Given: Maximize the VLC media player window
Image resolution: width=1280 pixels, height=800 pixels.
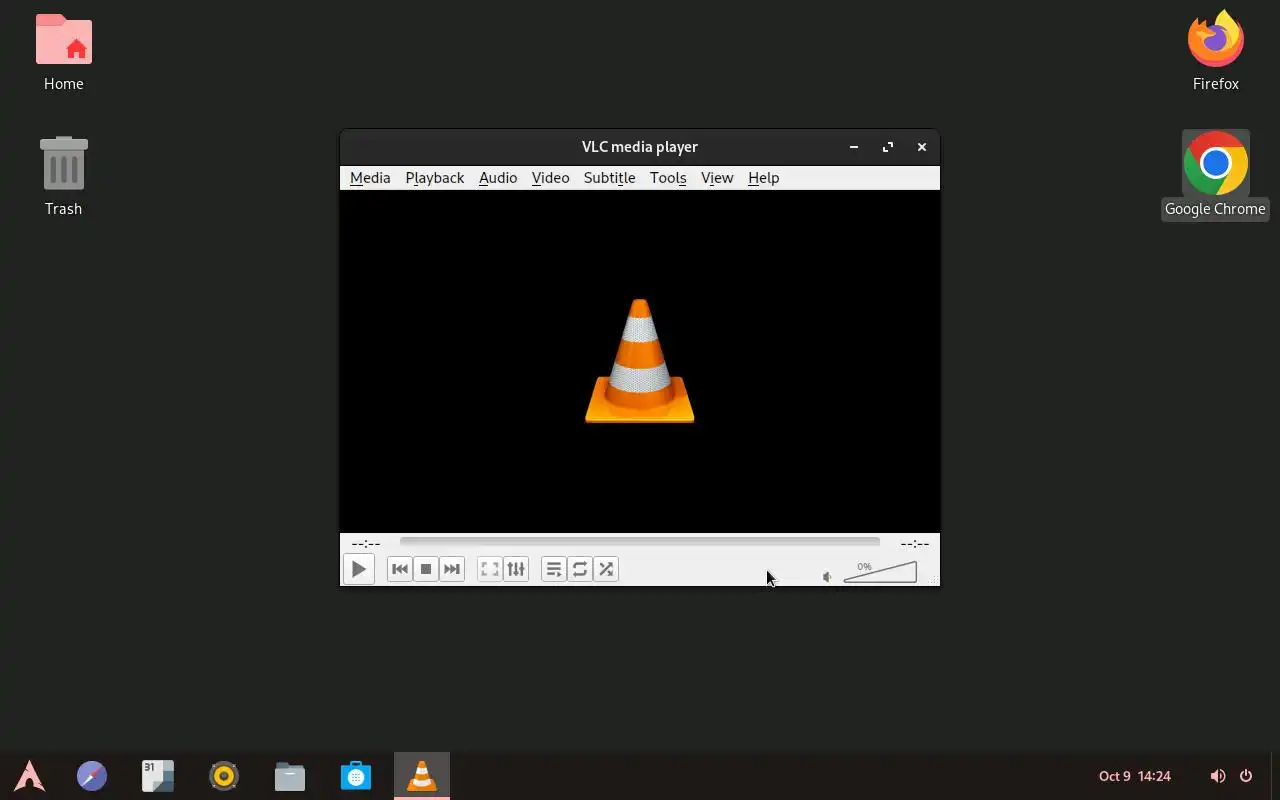Looking at the screenshot, I should pyautogui.click(x=888, y=147).
